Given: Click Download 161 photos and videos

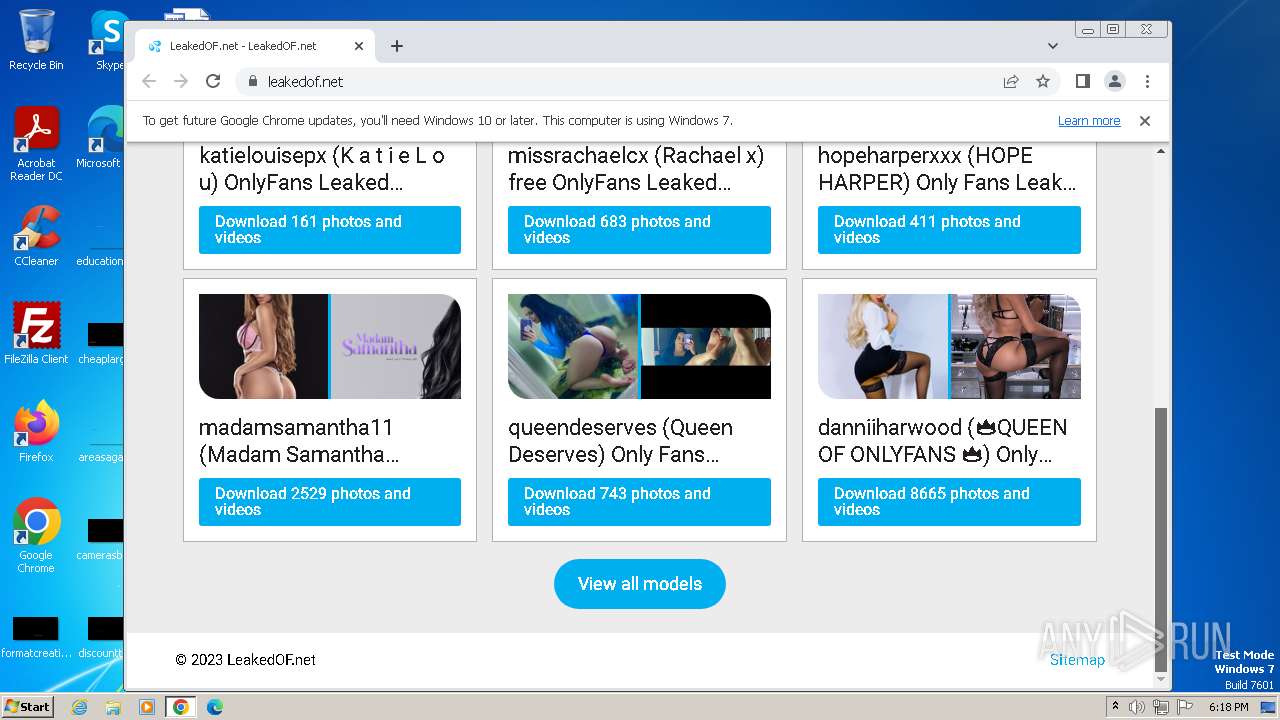Looking at the screenshot, I should [x=330, y=230].
